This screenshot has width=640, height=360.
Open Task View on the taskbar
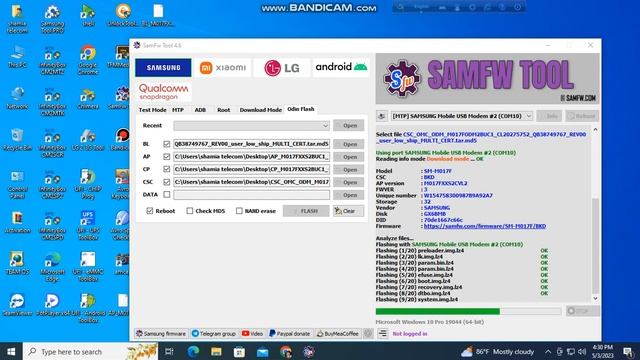point(169,351)
